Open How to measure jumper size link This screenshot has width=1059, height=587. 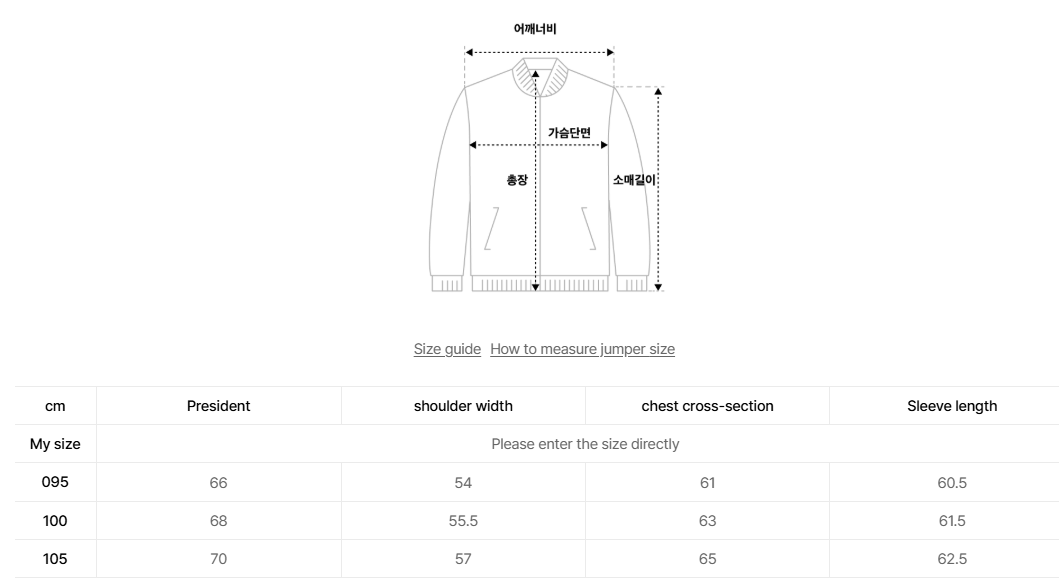582,349
